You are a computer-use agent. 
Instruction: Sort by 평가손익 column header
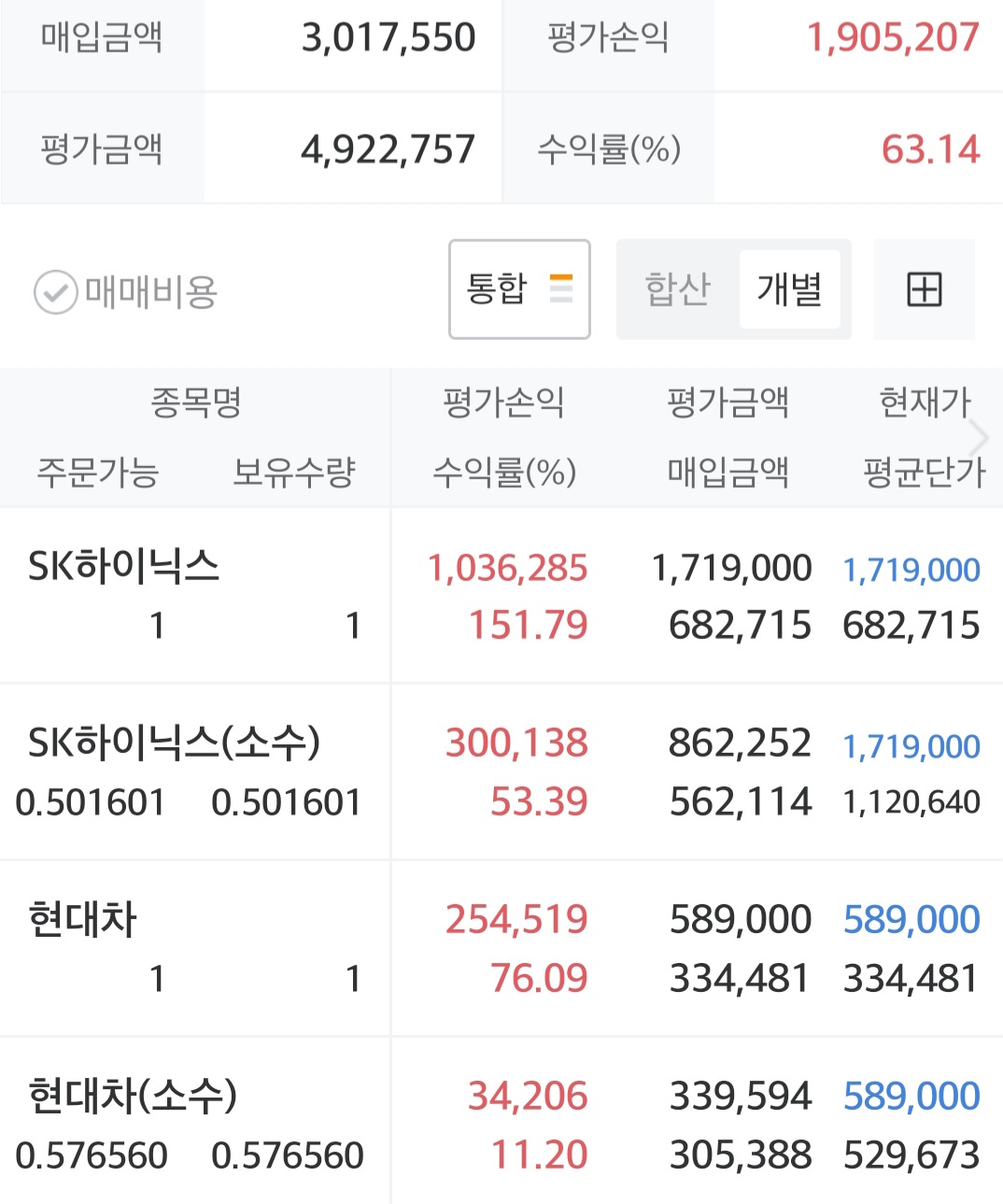(x=503, y=404)
